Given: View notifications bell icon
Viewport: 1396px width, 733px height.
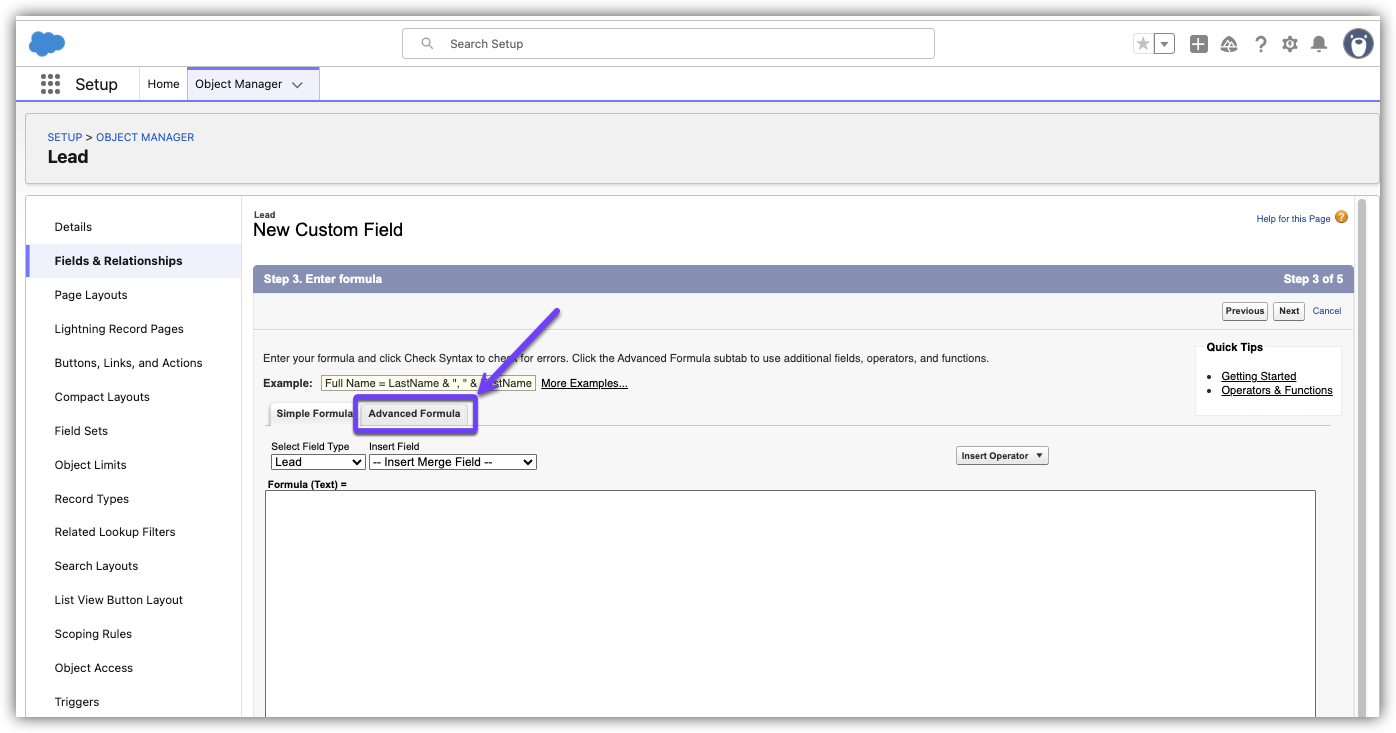Looking at the screenshot, I should click(x=1319, y=44).
